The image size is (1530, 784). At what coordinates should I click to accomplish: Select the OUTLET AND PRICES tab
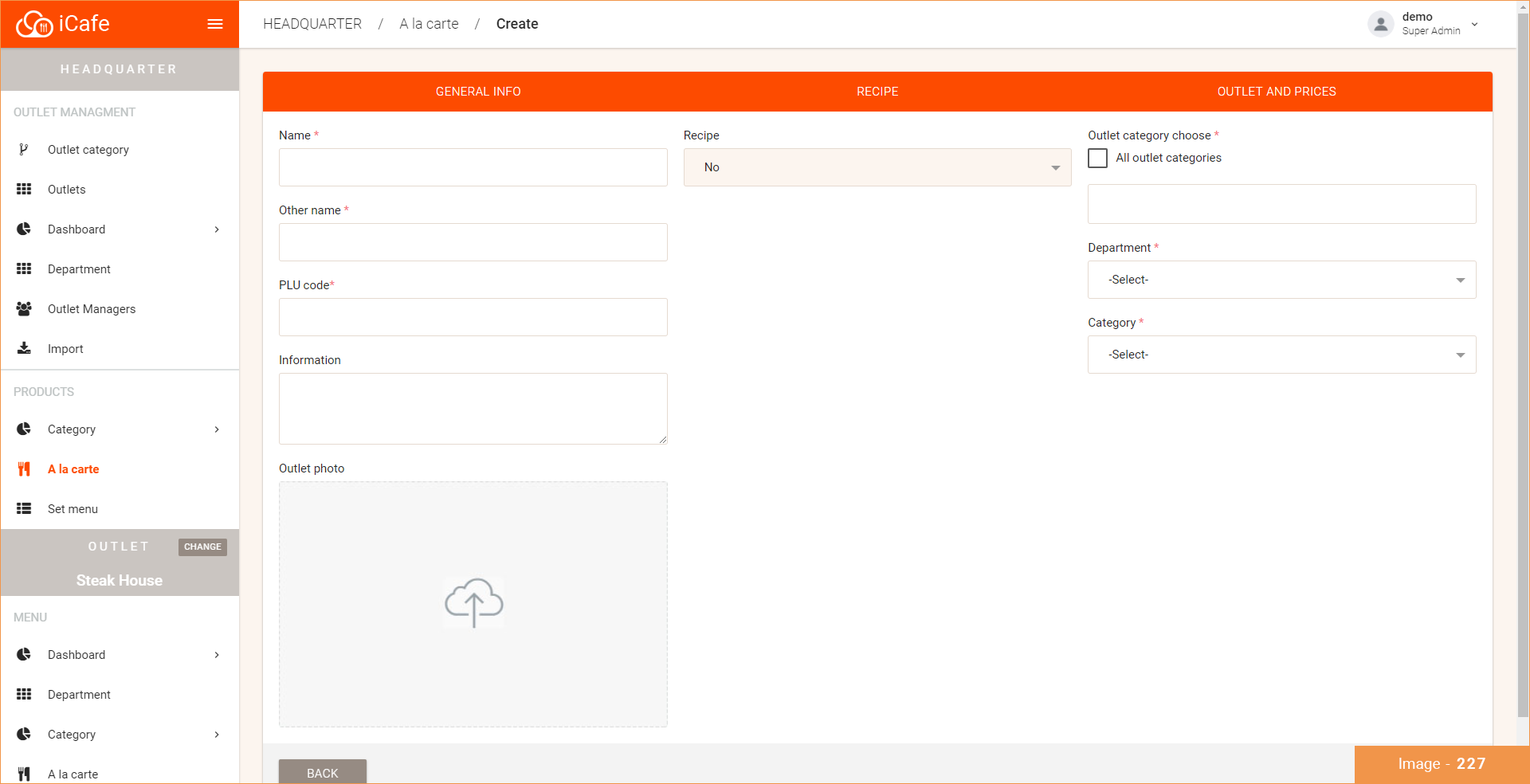[x=1277, y=92]
